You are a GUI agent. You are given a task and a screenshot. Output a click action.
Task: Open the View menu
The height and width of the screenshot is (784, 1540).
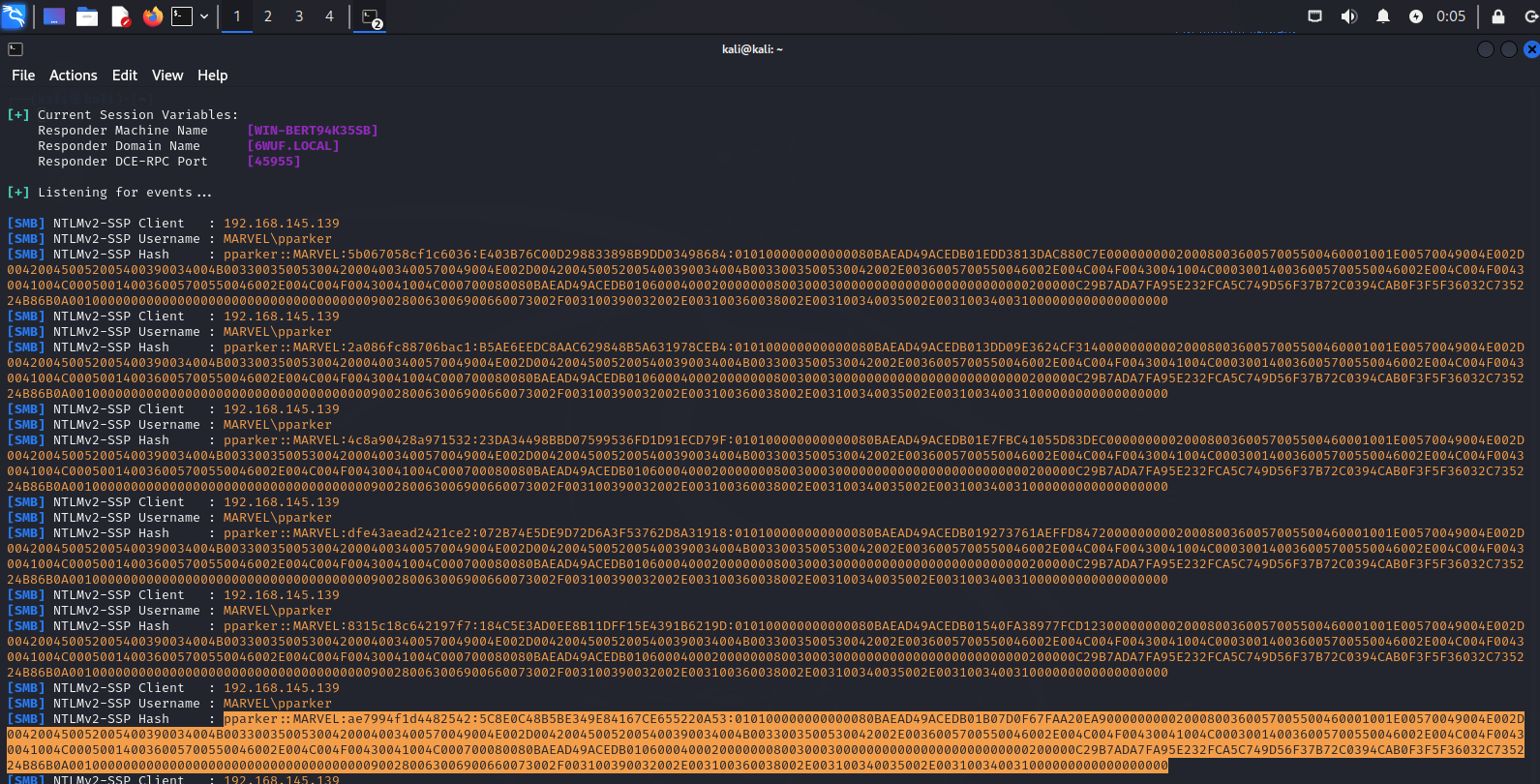(x=166, y=75)
